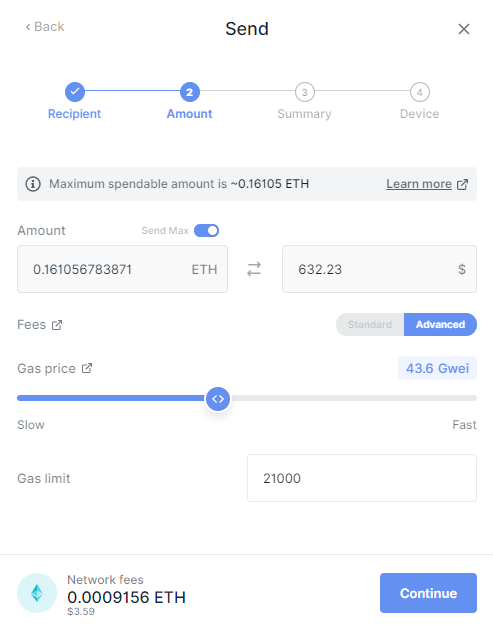The image size is (493, 631).
Task: Click the completed Recipient step checkmark
Action: click(75, 92)
